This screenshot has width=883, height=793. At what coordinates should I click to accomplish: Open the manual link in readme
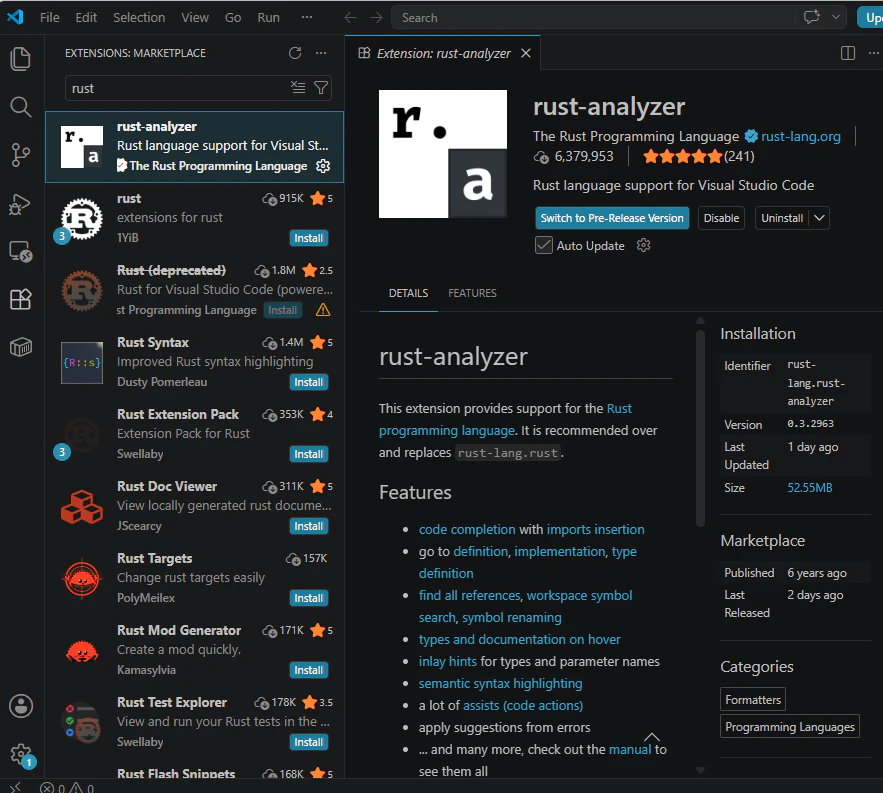pos(630,749)
